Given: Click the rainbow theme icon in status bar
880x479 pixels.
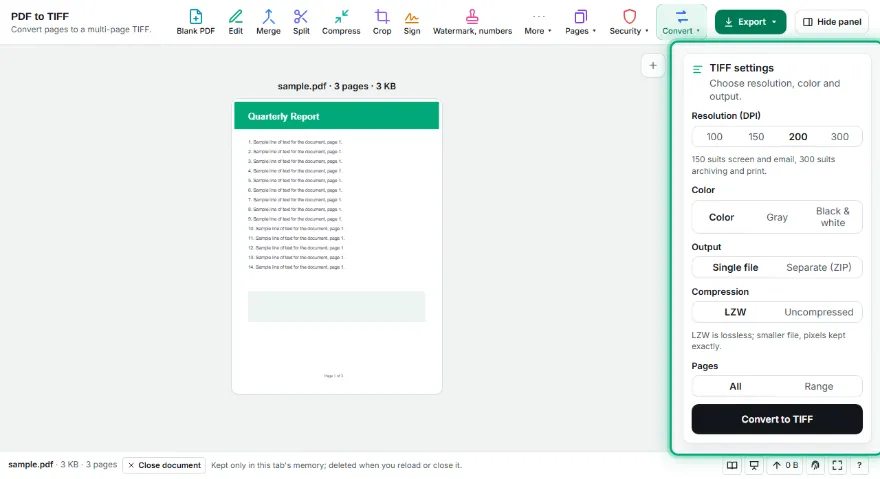Looking at the screenshot, I should click(x=815, y=465).
